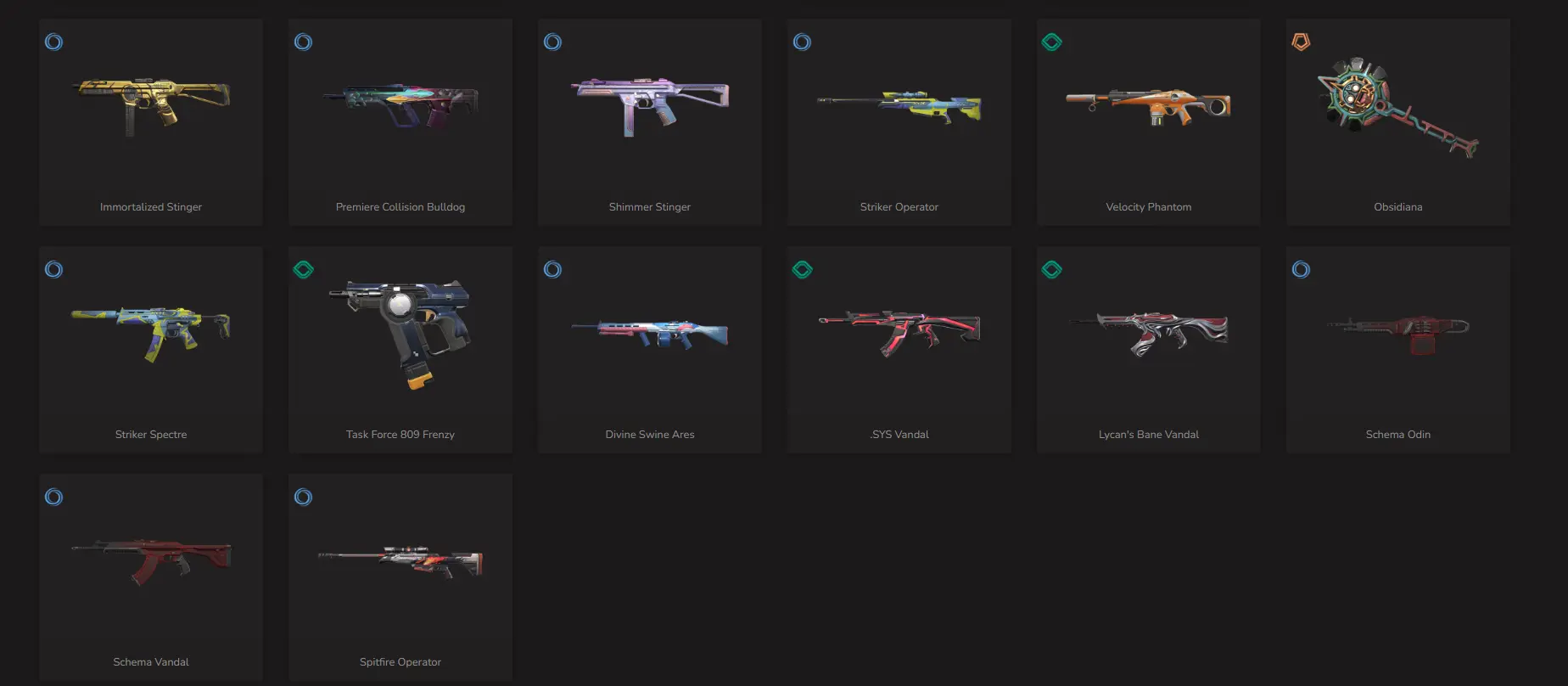Click the green tier icon on Lycan's Bane Vandal
The height and width of the screenshot is (686, 1568).
(x=1051, y=269)
